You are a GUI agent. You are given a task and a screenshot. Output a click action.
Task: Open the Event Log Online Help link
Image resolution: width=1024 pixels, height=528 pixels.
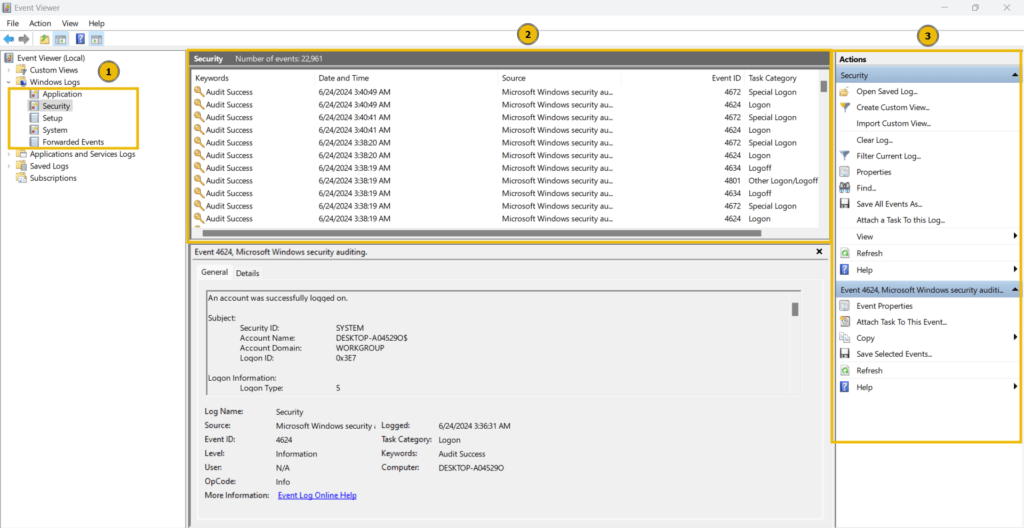click(x=317, y=495)
